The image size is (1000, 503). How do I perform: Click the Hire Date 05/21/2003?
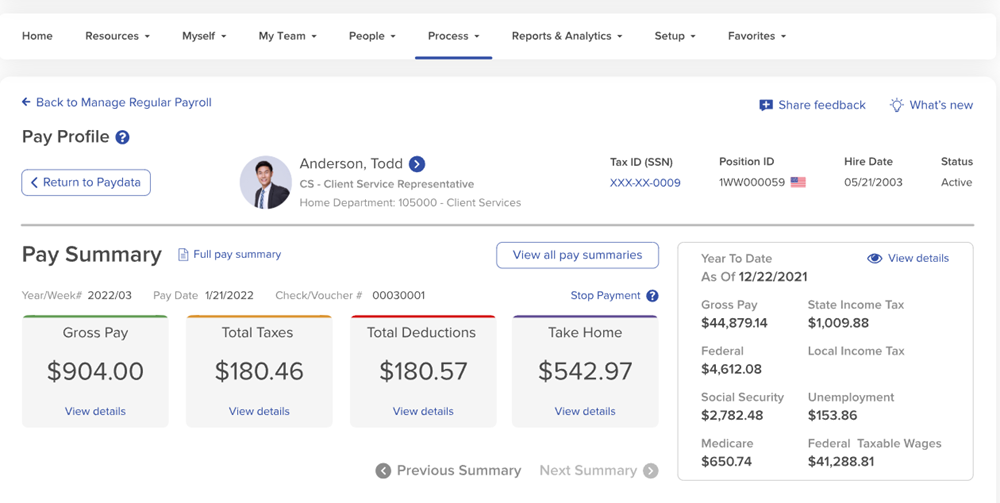click(873, 182)
